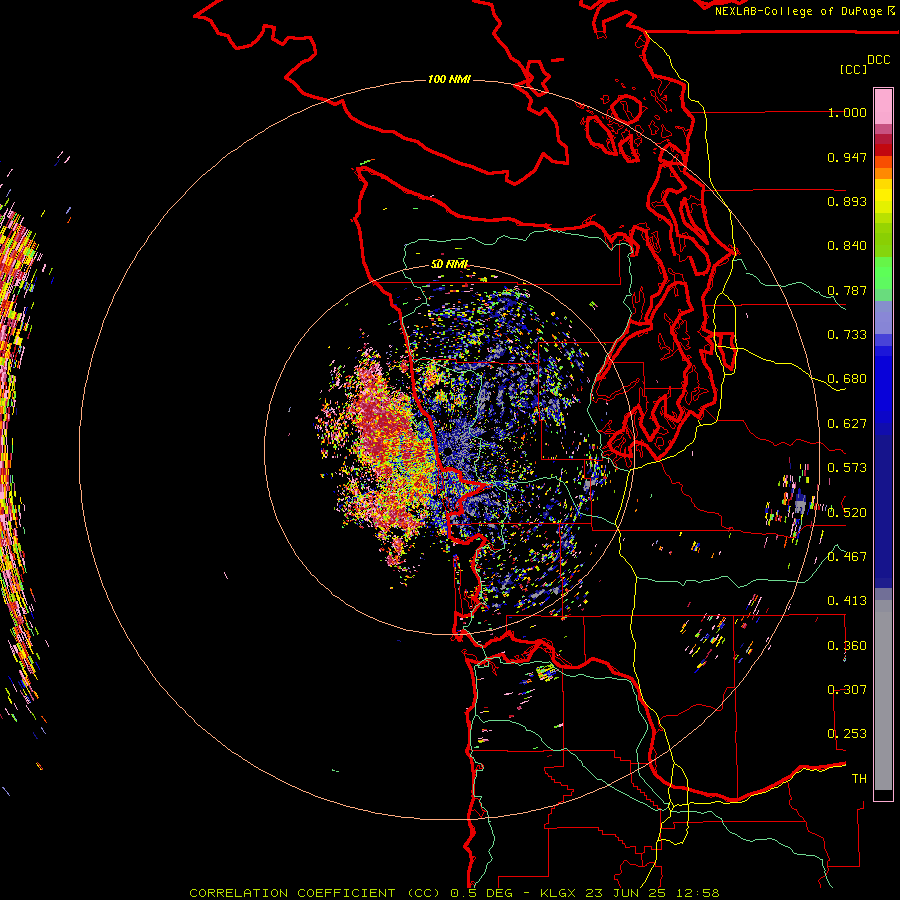Click the TH threshold label
This screenshot has width=900, height=900.
click(x=859, y=779)
